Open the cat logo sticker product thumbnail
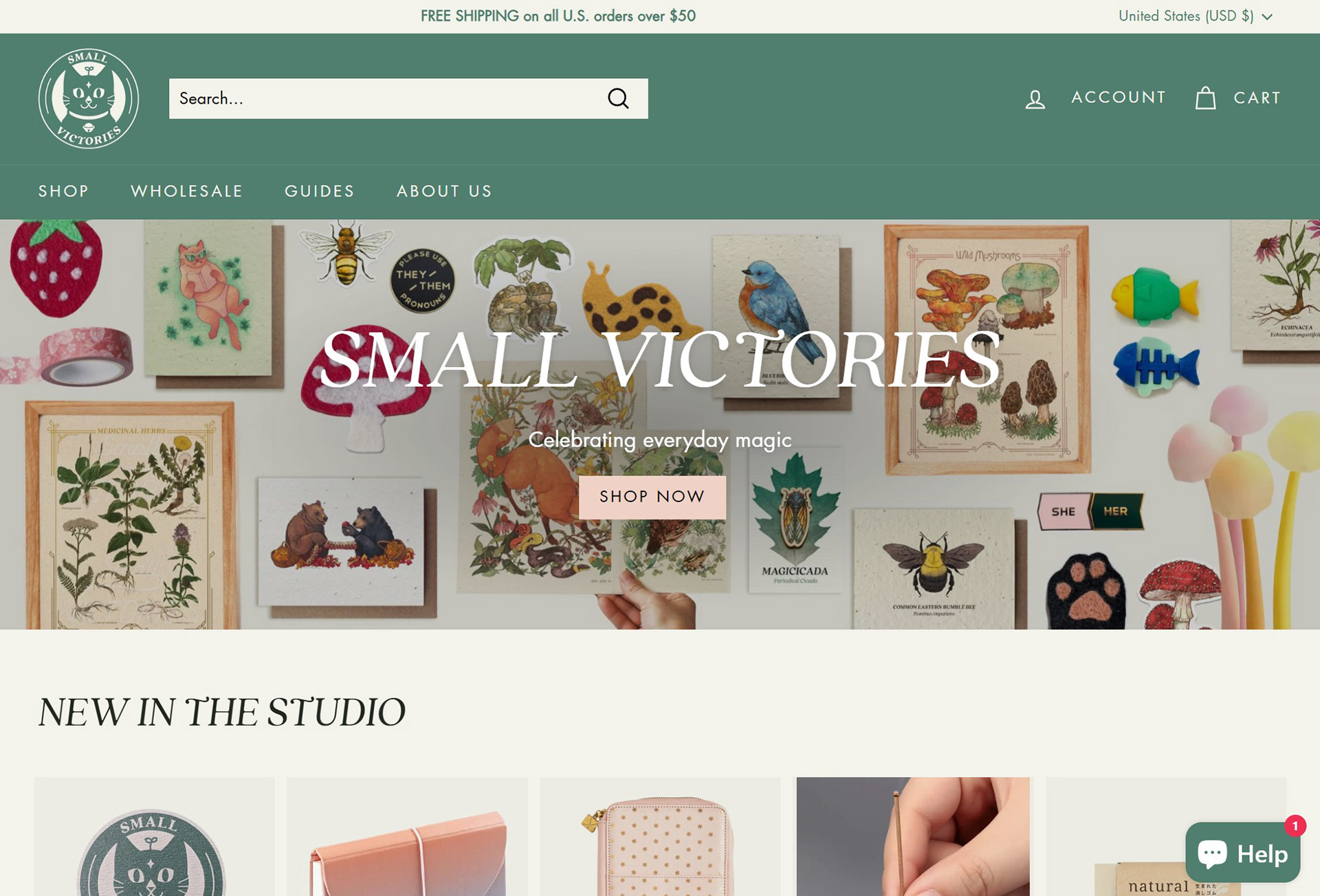The height and width of the screenshot is (896, 1320). (x=154, y=836)
